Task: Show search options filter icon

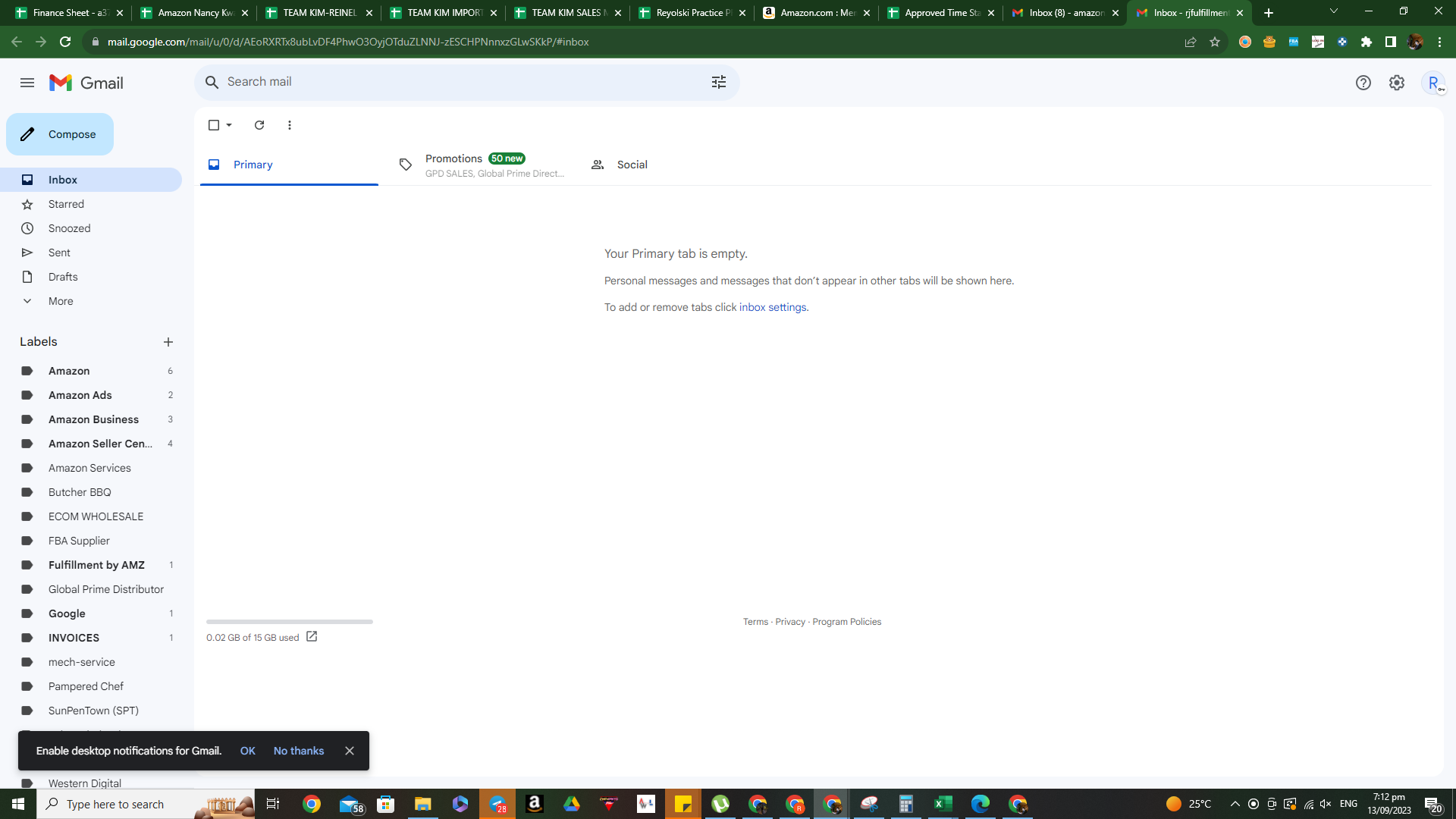Action: (719, 82)
